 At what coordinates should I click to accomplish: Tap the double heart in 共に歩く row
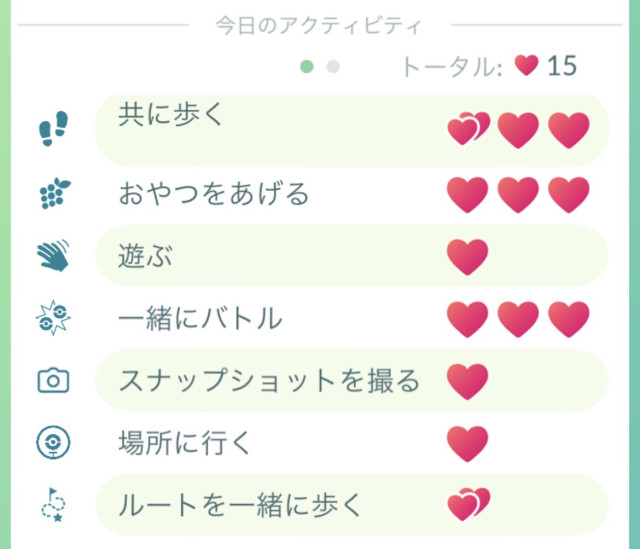tap(467, 130)
